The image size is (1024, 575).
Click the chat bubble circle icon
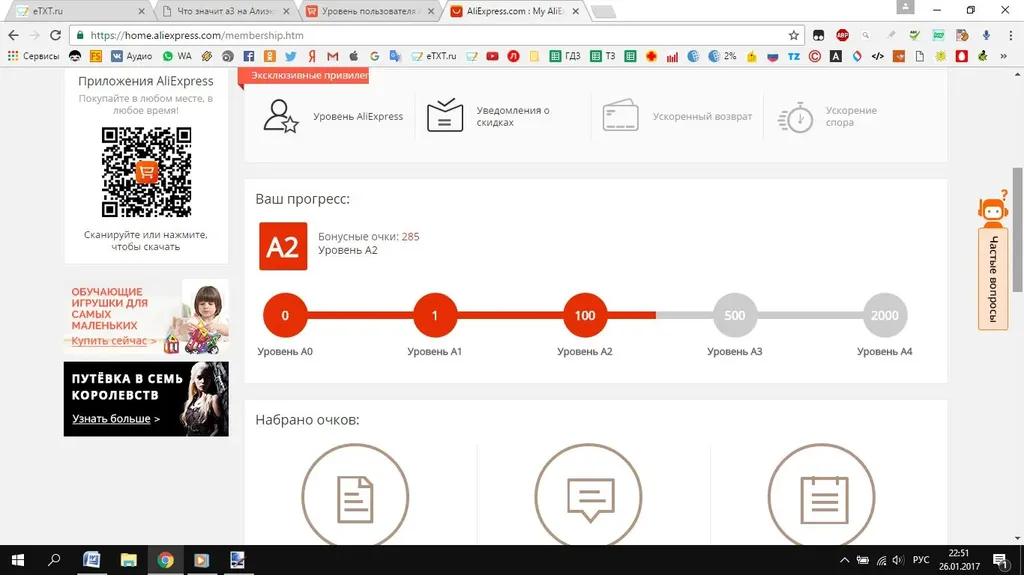pyautogui.click(x=588, y=495)
